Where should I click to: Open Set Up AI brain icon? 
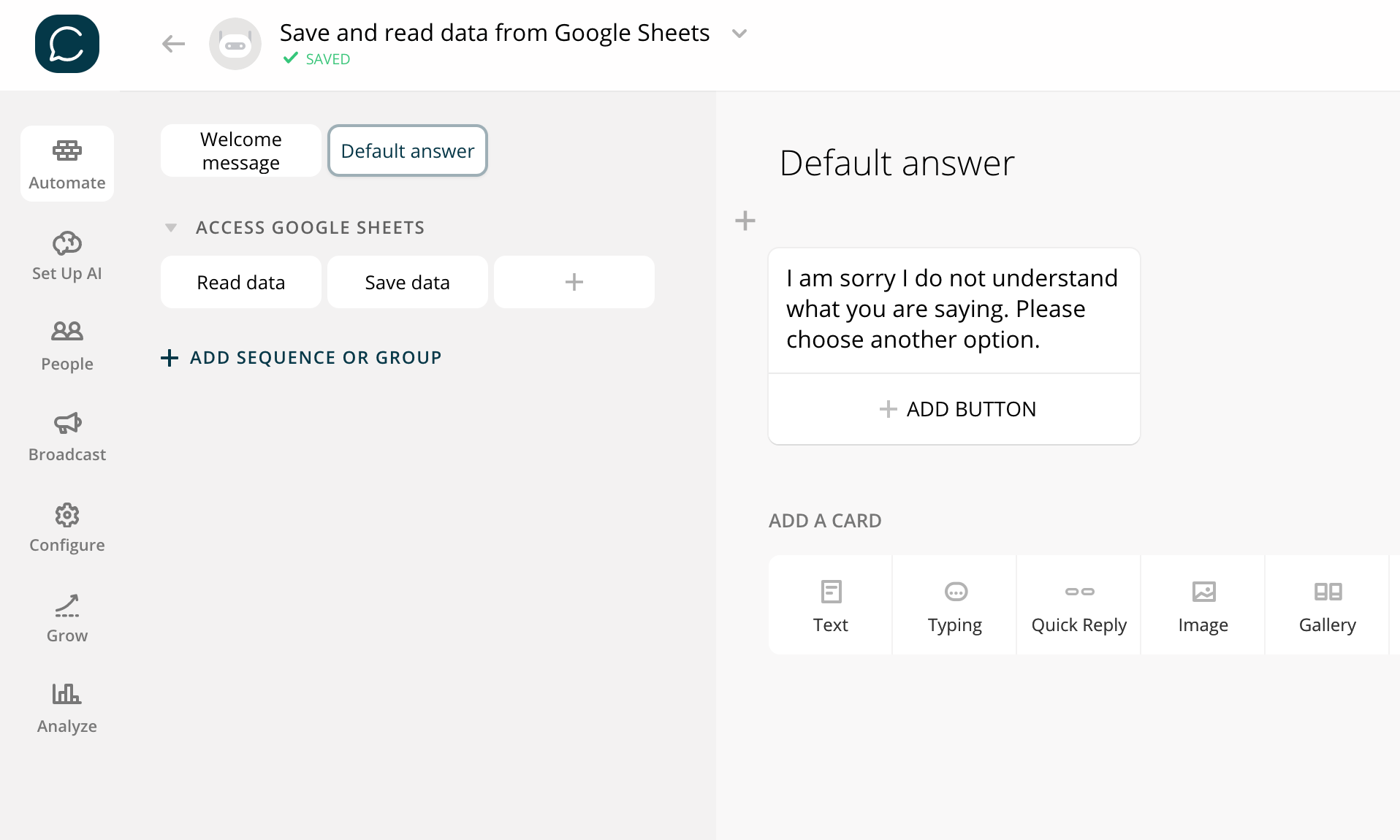point(67,244)
